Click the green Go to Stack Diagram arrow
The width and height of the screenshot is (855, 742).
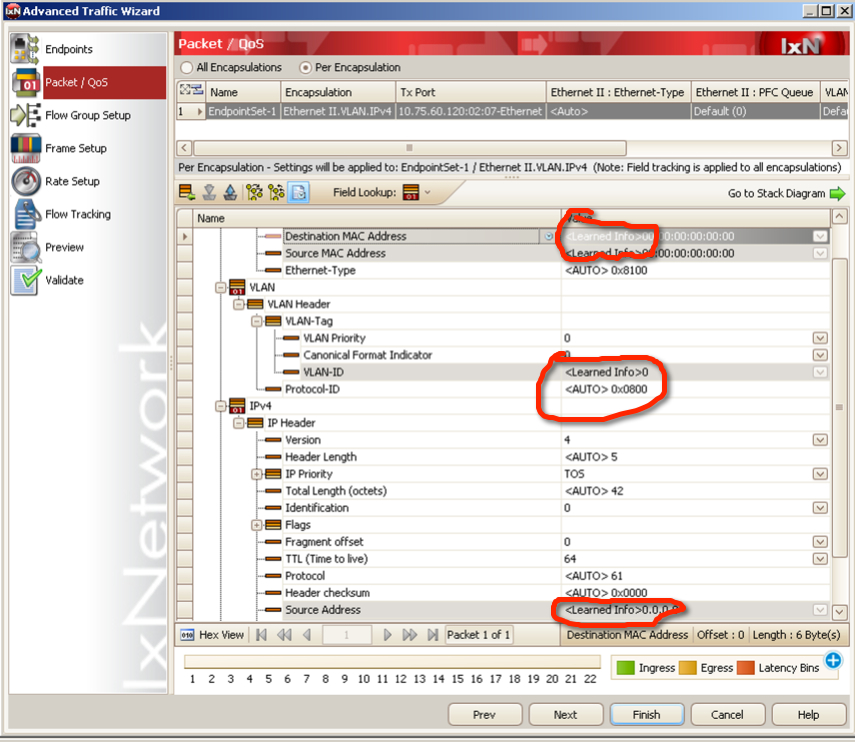(837, 194)
